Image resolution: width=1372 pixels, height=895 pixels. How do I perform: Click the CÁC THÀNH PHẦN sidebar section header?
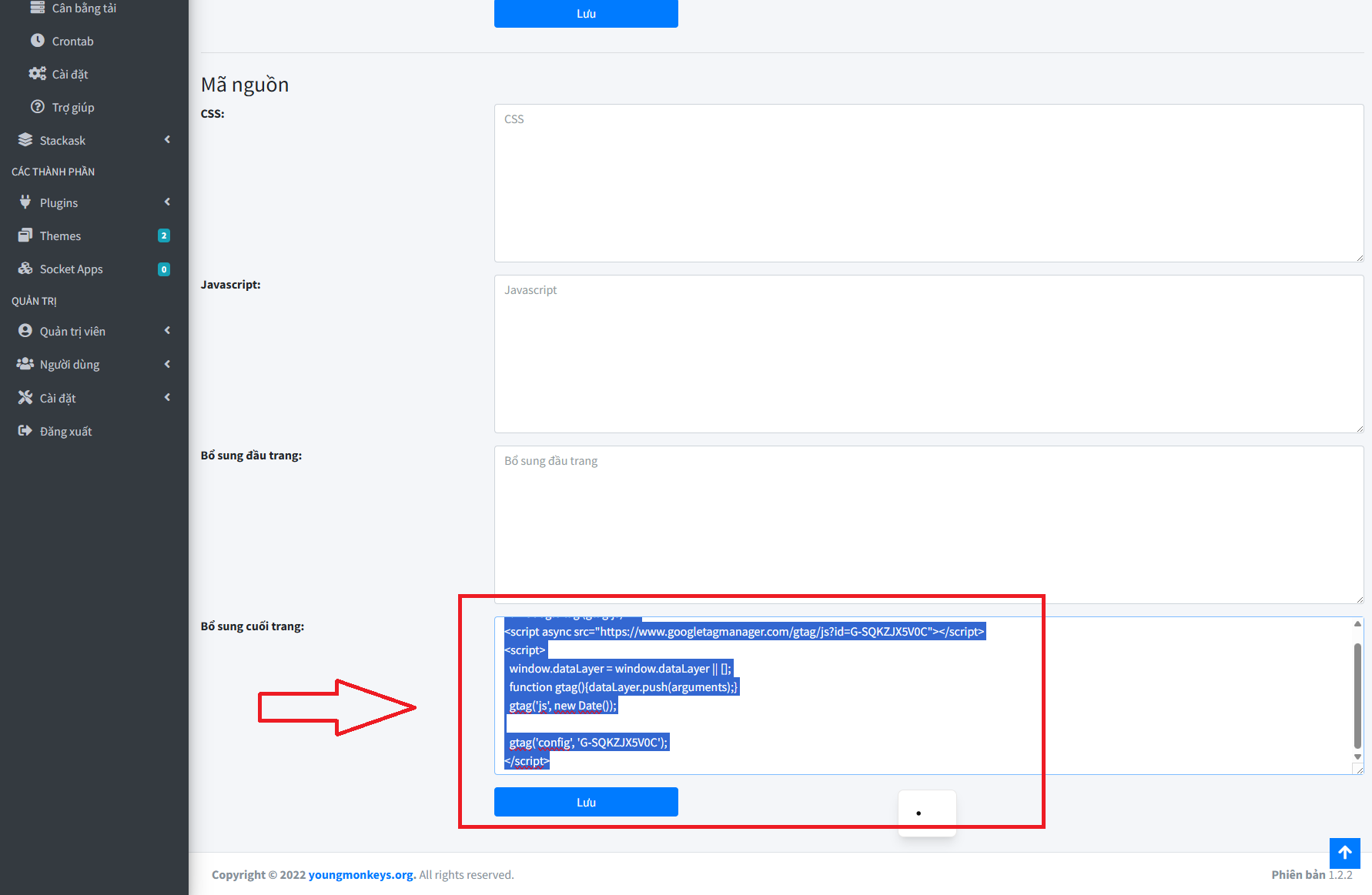click(x=53, y=172)
